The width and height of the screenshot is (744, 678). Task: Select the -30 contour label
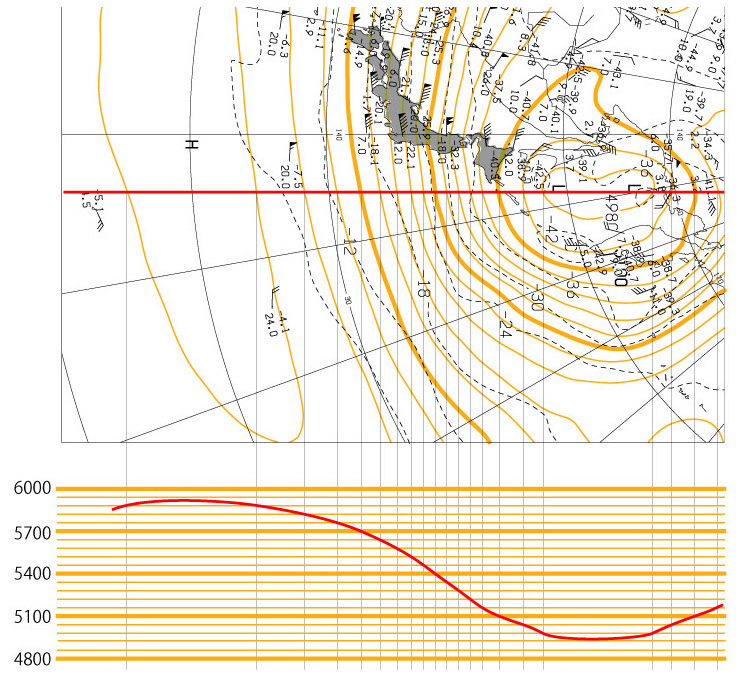538,298
